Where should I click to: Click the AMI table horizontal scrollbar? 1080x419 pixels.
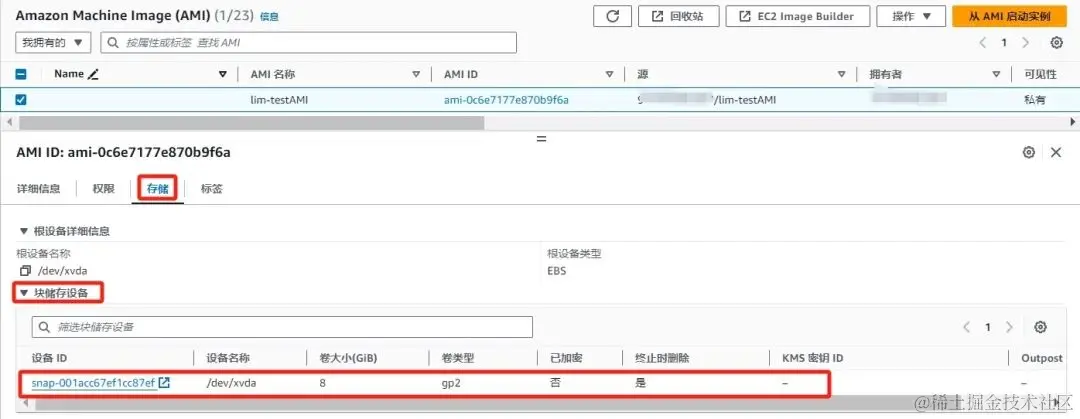[x=251, y=122]
